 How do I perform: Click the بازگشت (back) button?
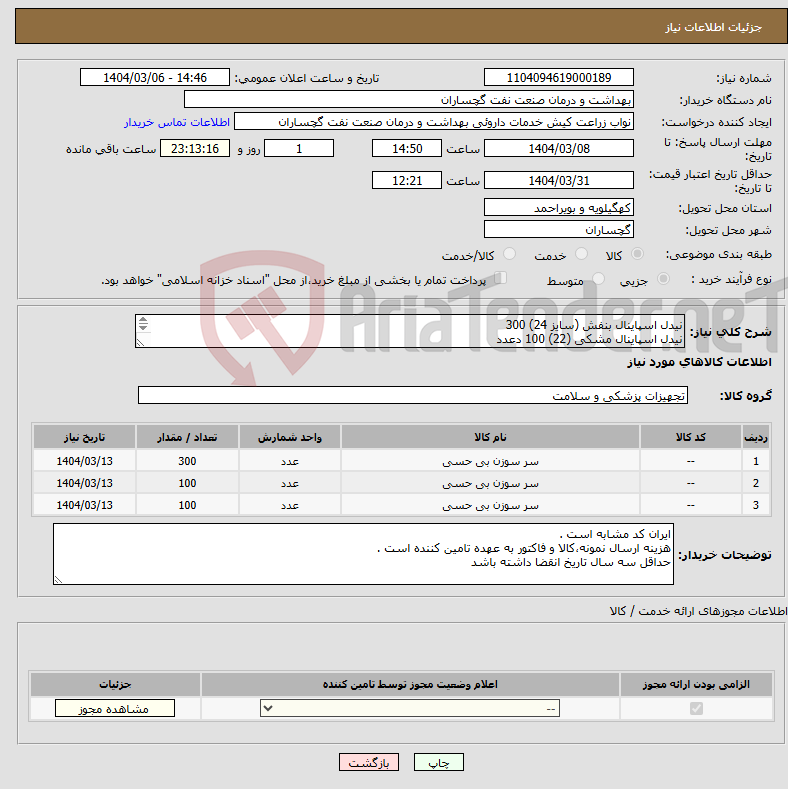(x=369, y=763)
